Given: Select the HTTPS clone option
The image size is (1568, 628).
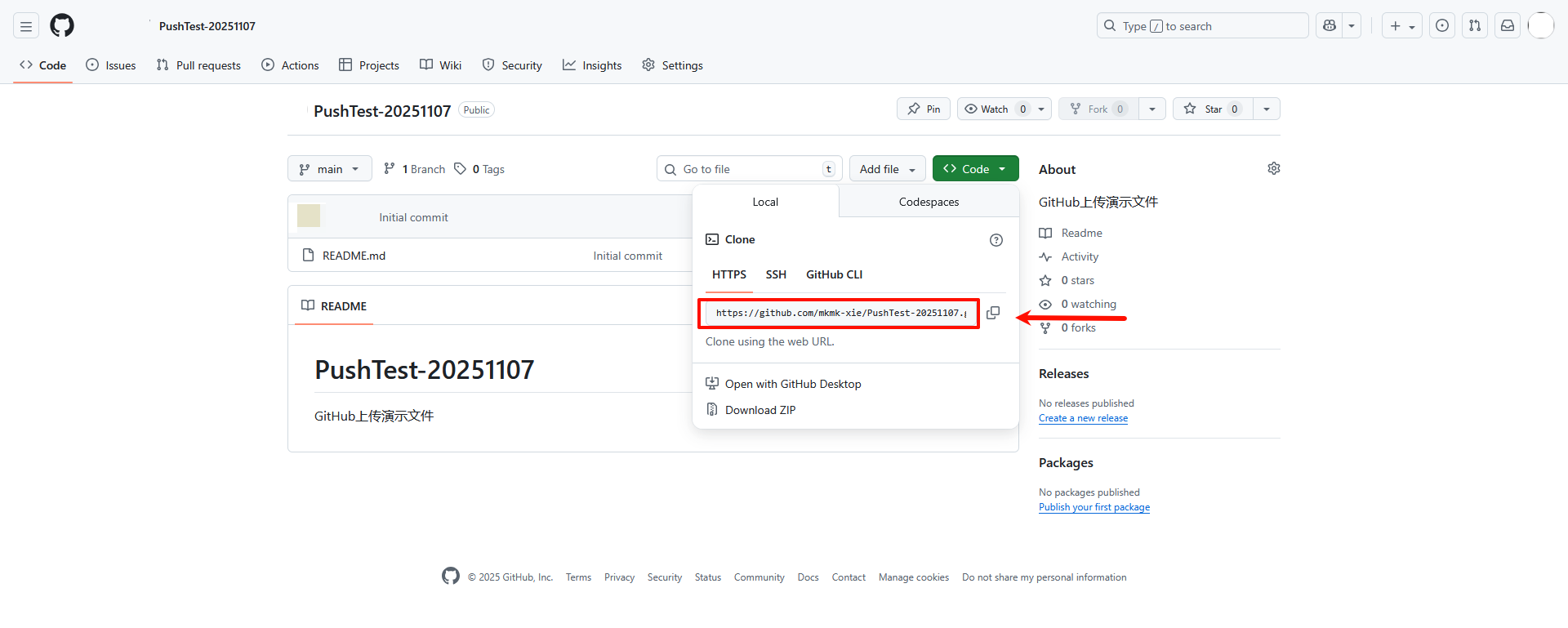Looking at the screenshot, I should 729,275.
